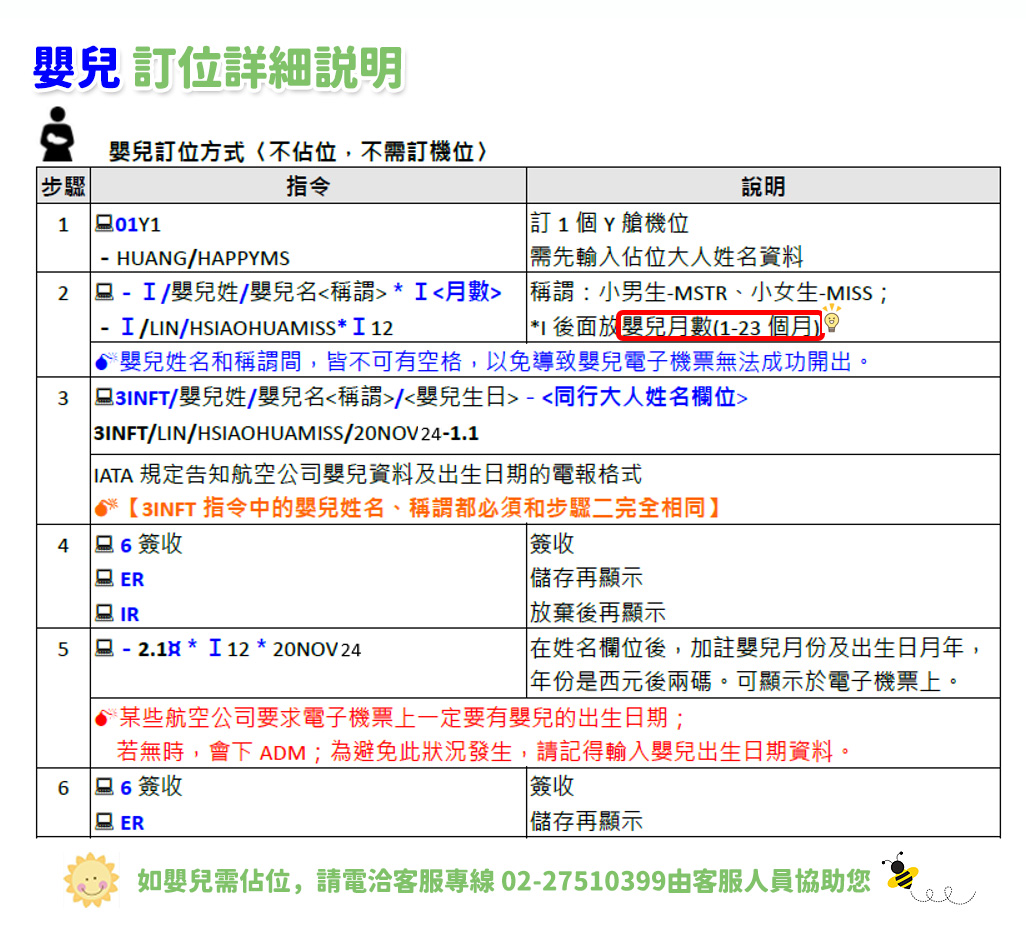Click the red bomb icon before 某些航空公司 note
Image resolution: width=1026 pixels, height=935 pixels.
[x=106, y=718]
